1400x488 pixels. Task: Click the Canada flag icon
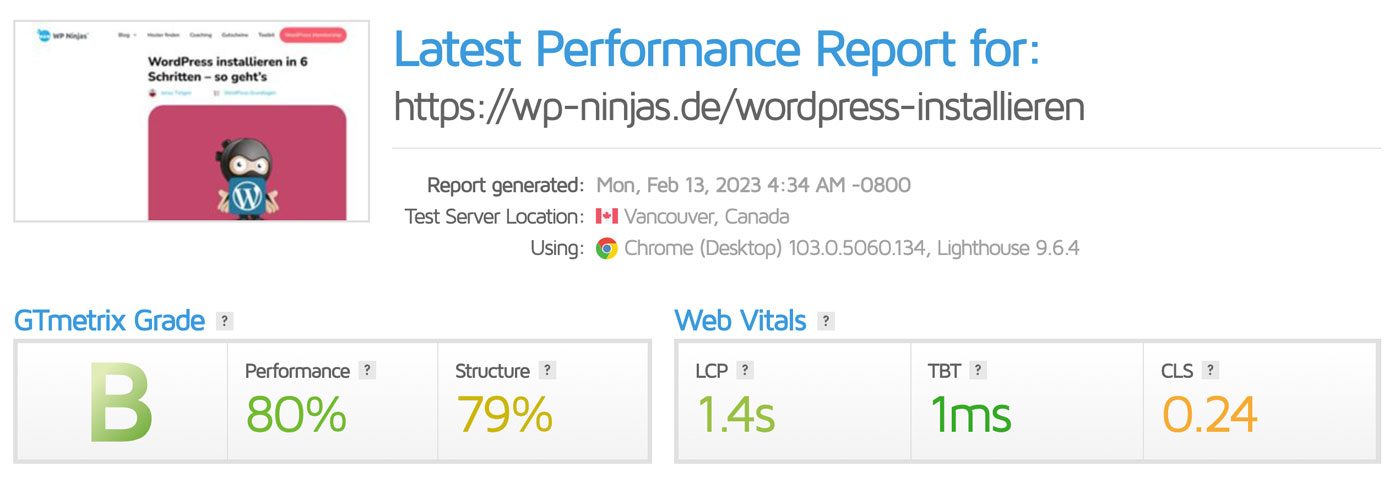click(606, 216)
